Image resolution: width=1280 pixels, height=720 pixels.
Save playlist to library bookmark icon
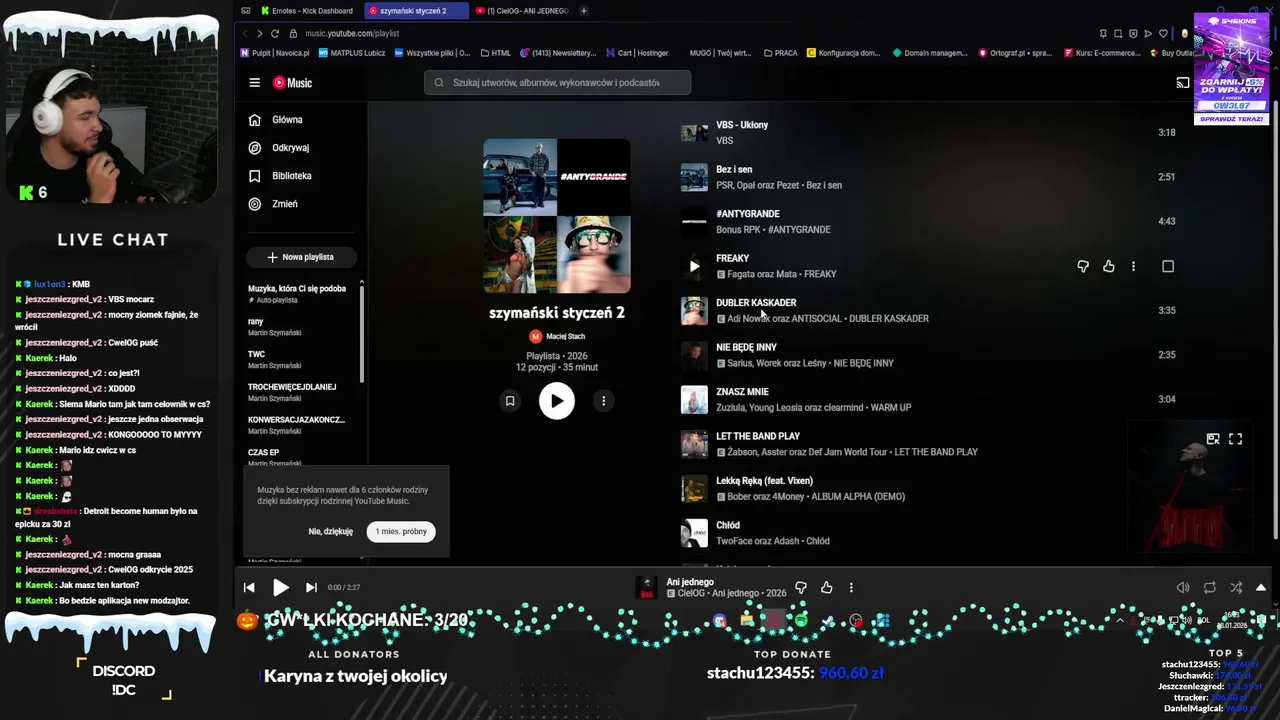click(x=510, y=401)
